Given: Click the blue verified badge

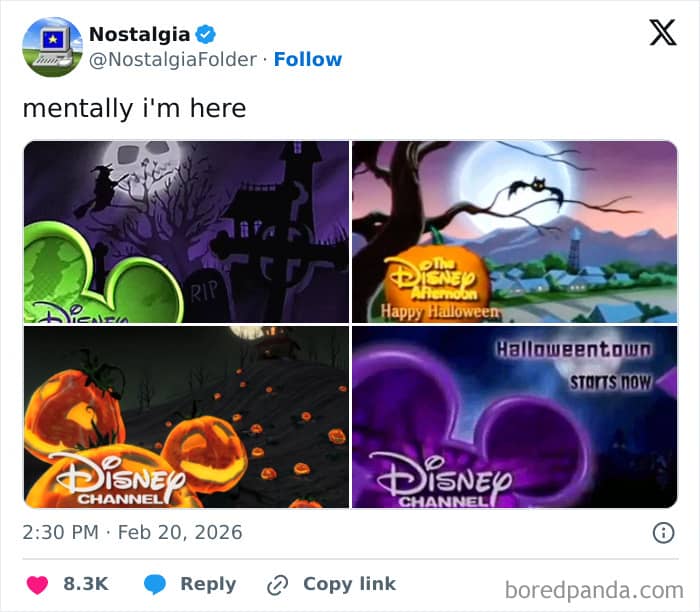Looking at the screenshot, I should click(x=206, y=34).
